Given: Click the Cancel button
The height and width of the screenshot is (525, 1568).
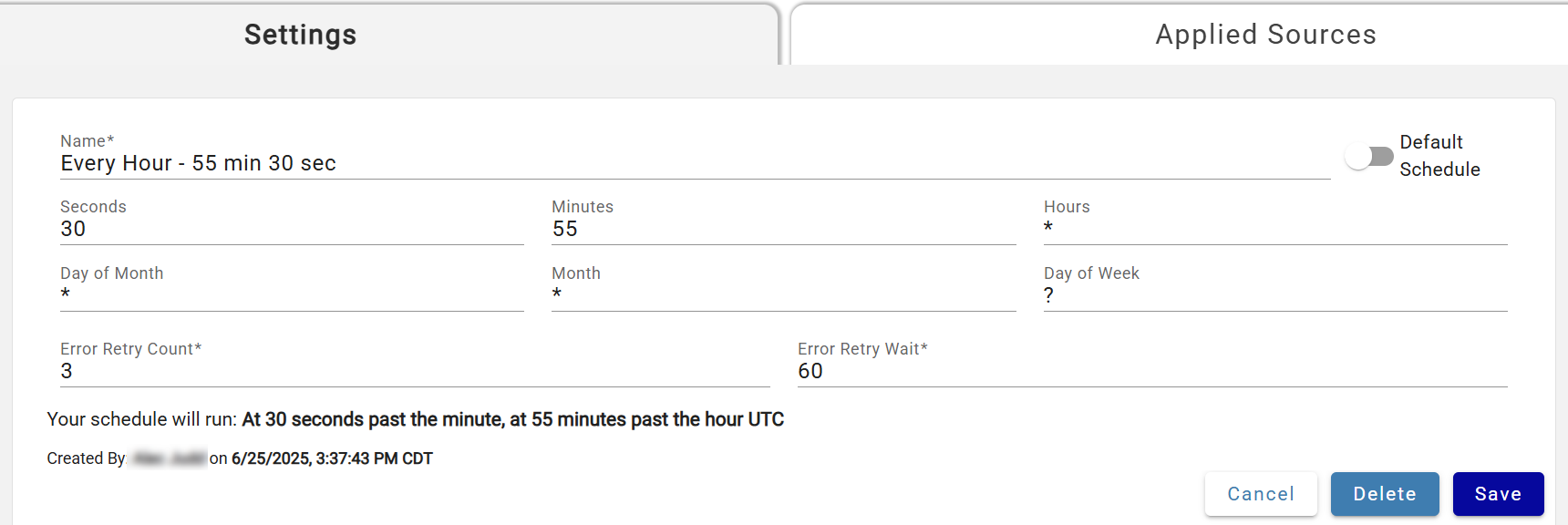Looking at the screenshot, I should coord(1261,493).
